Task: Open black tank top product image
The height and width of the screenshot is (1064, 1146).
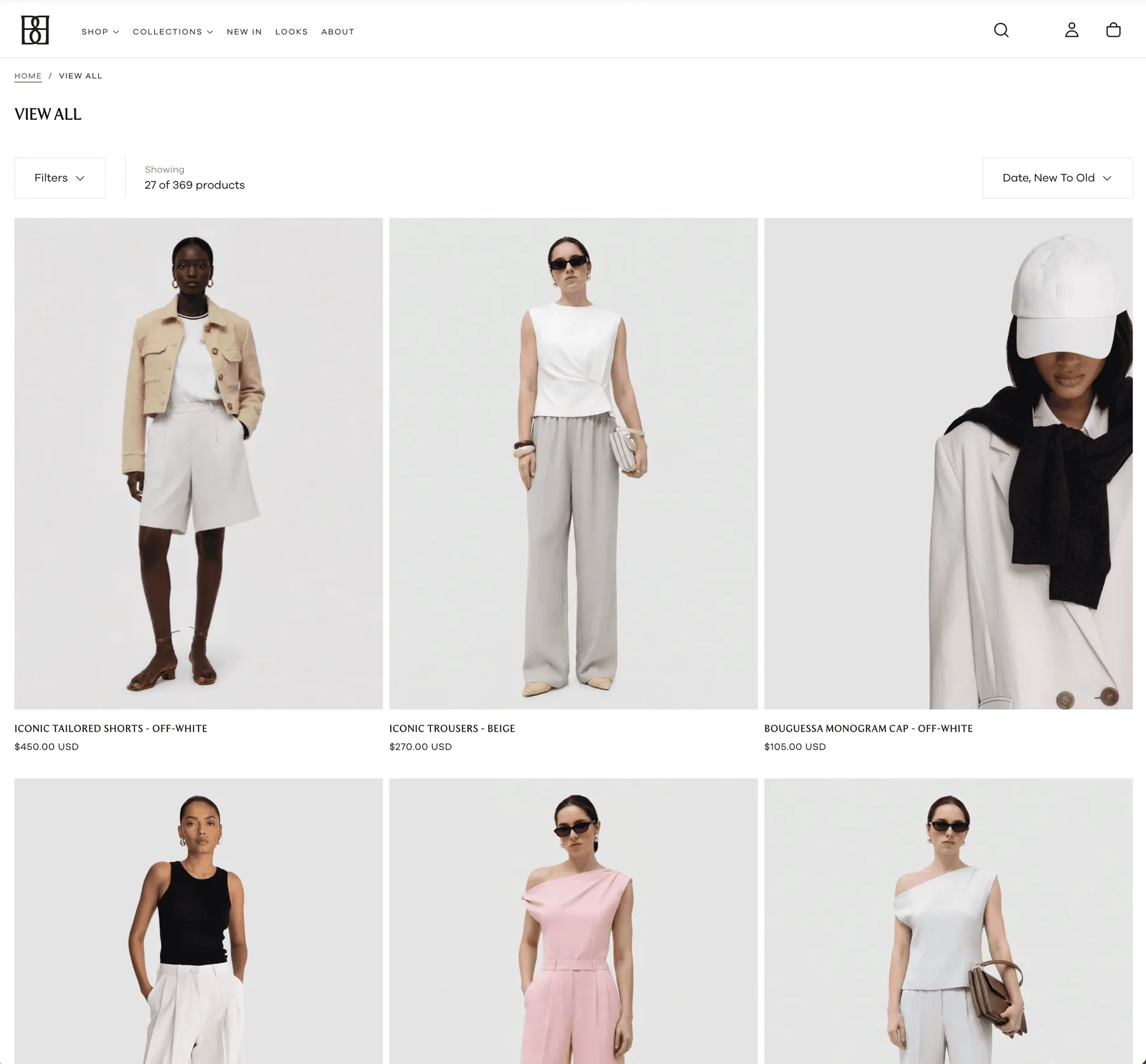Action: coord(199,921)
